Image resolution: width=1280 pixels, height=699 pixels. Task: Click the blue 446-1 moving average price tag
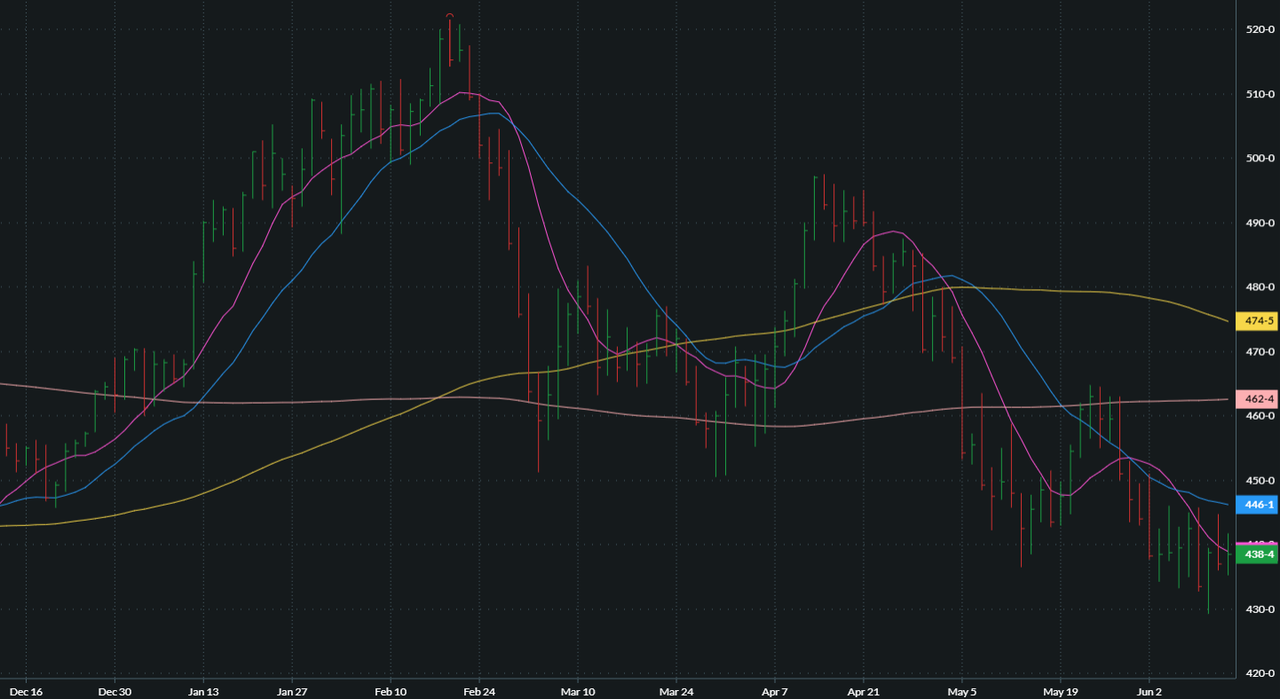pyautogui.click(x=1257, y=505)
